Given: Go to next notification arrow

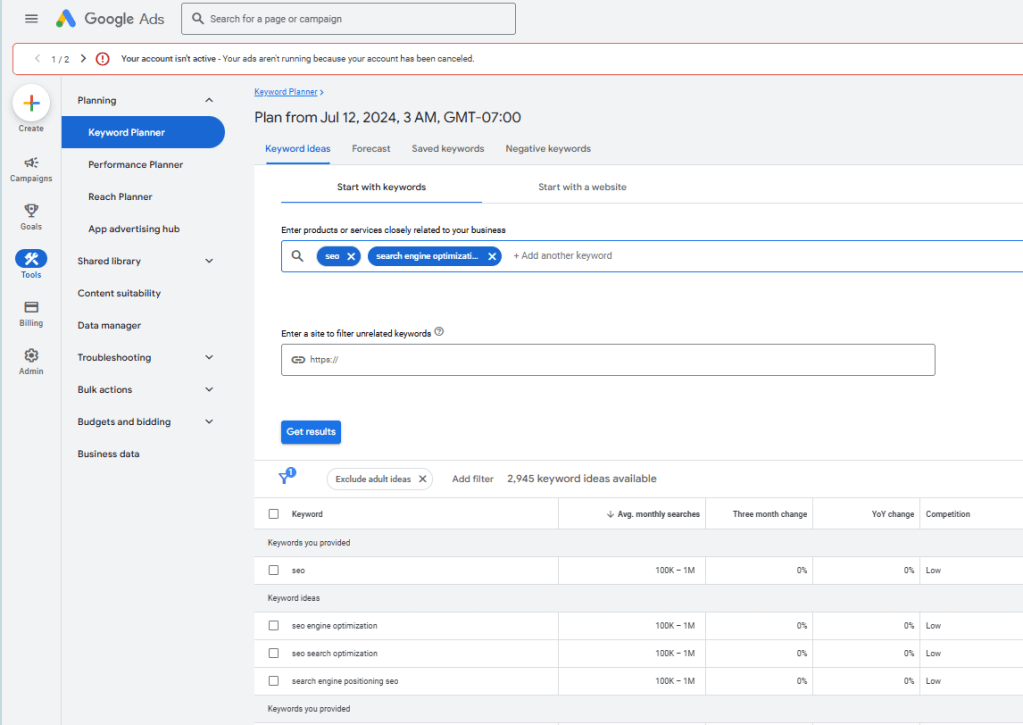Looking at the screenshot, I should [x=83, y=59].
